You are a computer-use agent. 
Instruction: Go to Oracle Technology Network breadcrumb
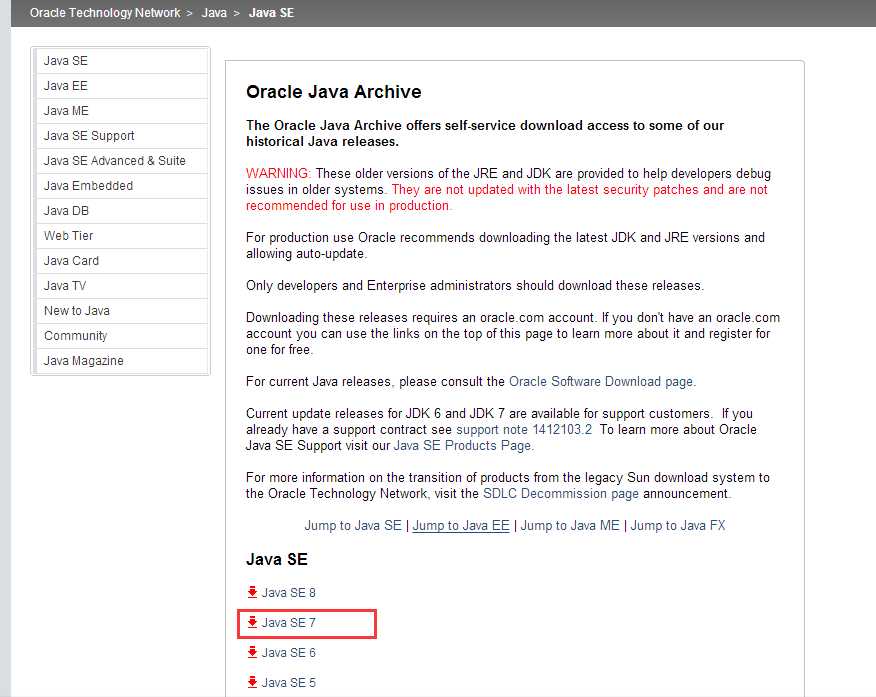pos(105,13)
